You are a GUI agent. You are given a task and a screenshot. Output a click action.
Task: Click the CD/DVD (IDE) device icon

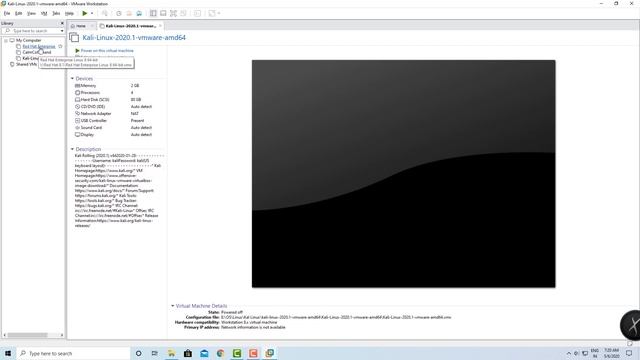78,107
